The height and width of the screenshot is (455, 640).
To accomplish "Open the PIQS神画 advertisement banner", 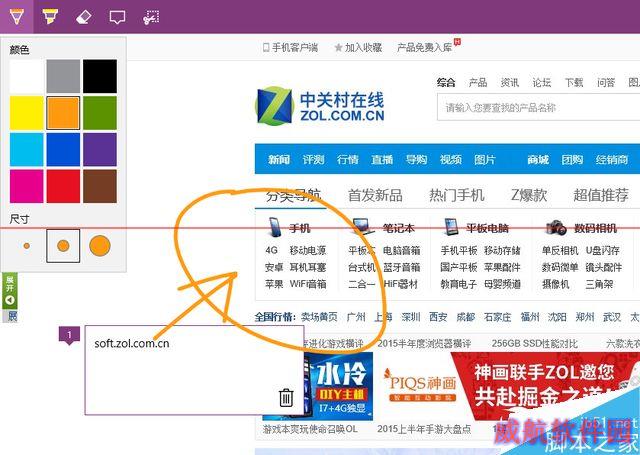I will click(x=420, y=384).
